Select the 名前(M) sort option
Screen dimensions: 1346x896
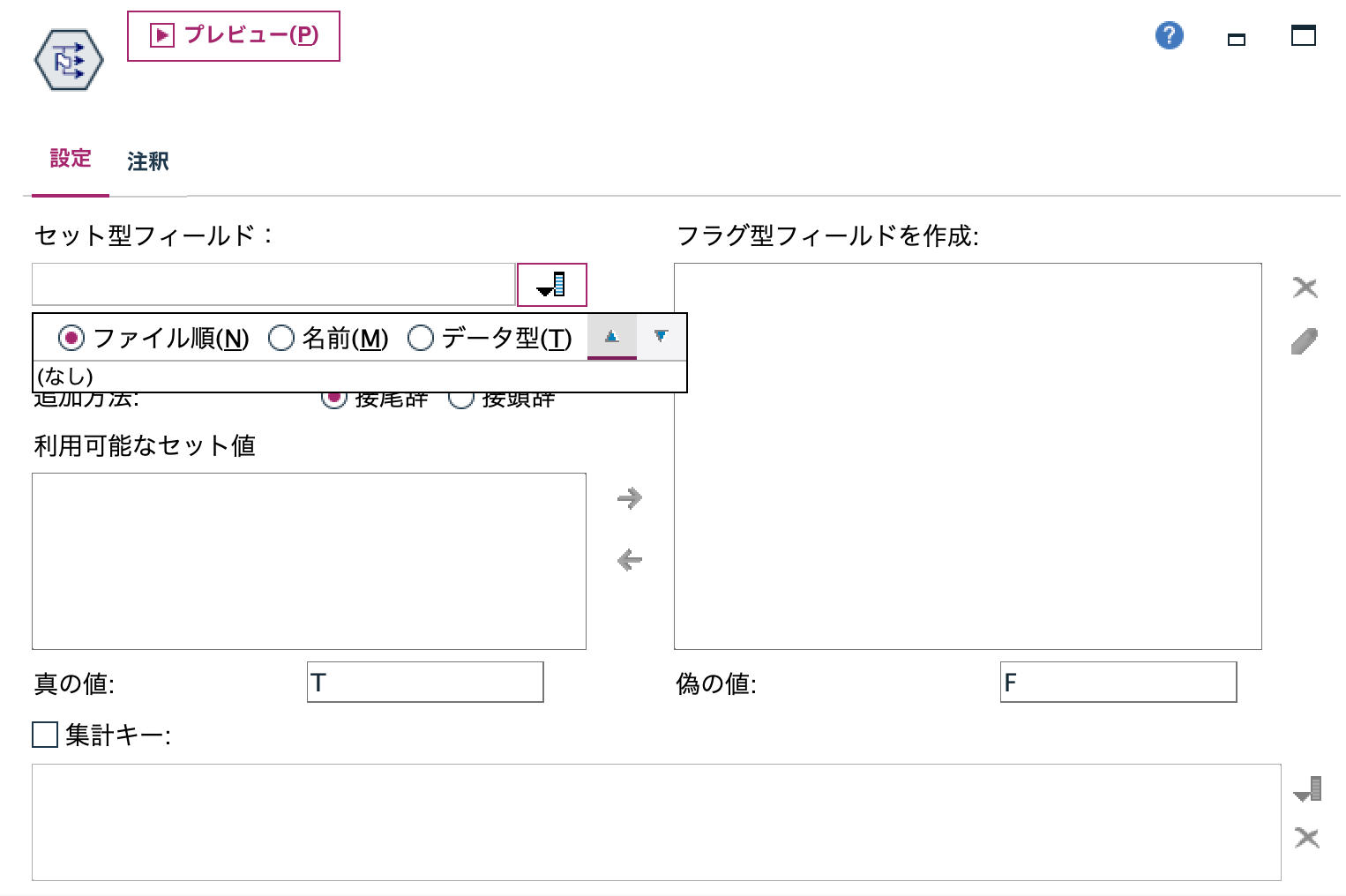click(x=282, y=338)
